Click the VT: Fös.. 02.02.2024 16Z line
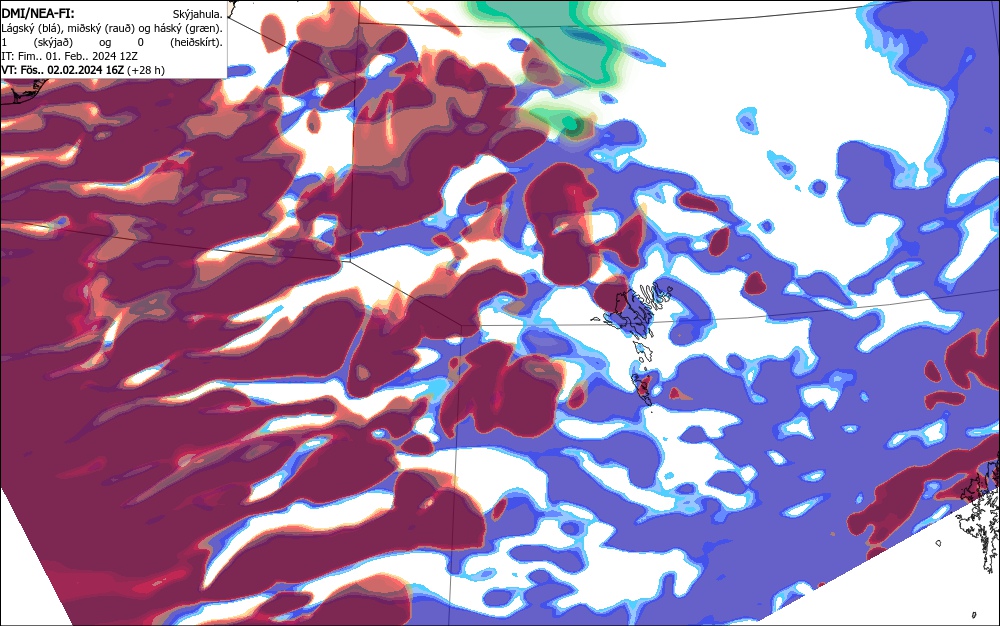 pyautogui.click(x=62, y=70)
